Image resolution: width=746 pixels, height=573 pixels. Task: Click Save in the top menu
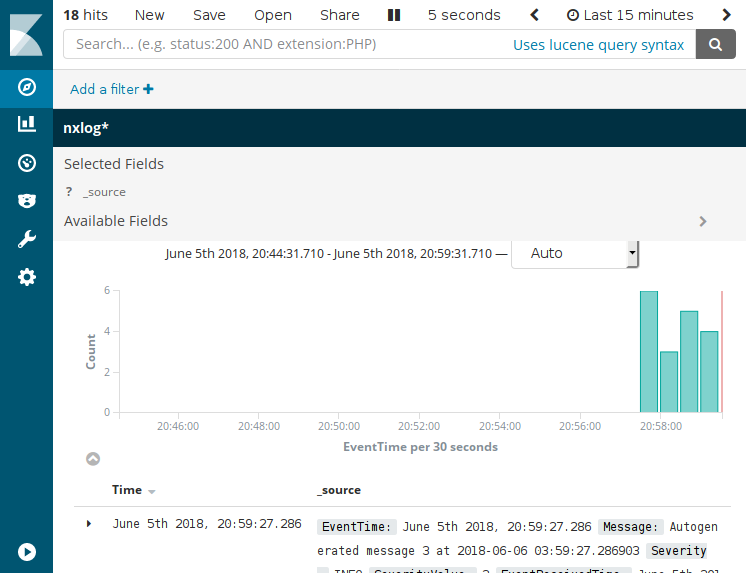click(209, 15)
